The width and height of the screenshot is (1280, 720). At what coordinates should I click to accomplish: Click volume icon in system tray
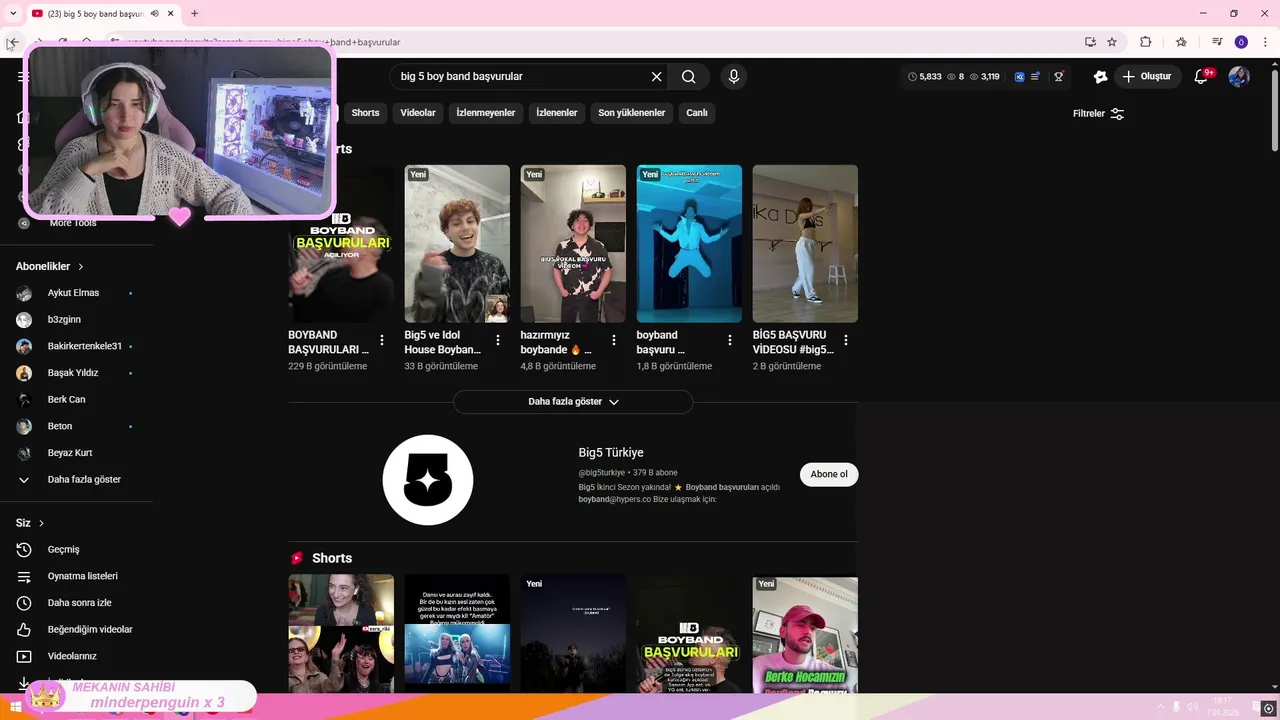[x=1192, y=707]
